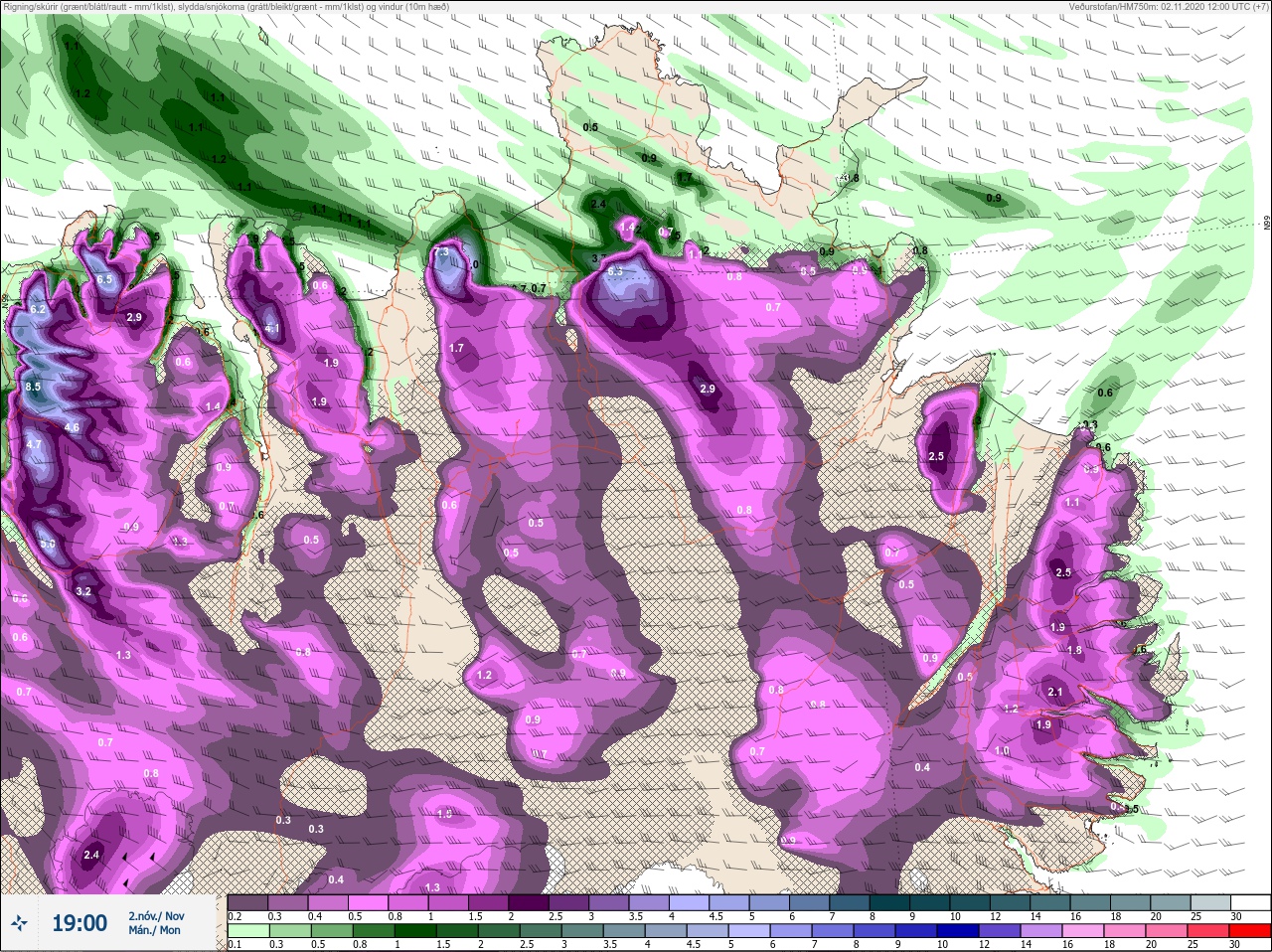
Task: Select the 19:00 forecast time
Action: point(79,923)
